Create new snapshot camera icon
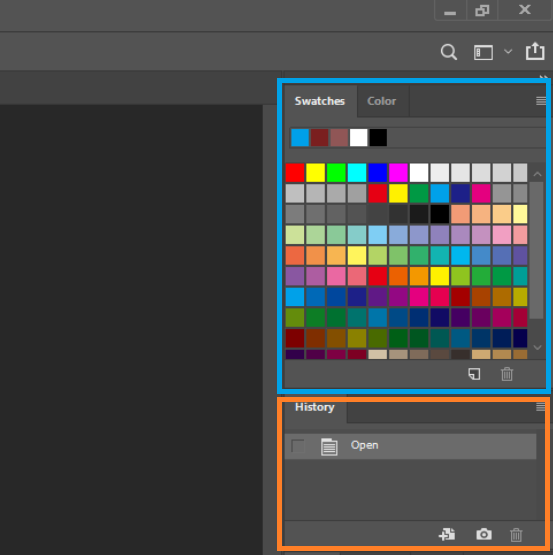The image size is (553, 555). 484,534
